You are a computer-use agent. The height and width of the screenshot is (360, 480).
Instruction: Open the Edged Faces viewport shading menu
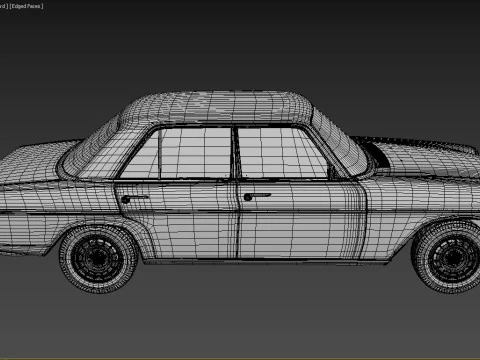click(x=27, y=6)
